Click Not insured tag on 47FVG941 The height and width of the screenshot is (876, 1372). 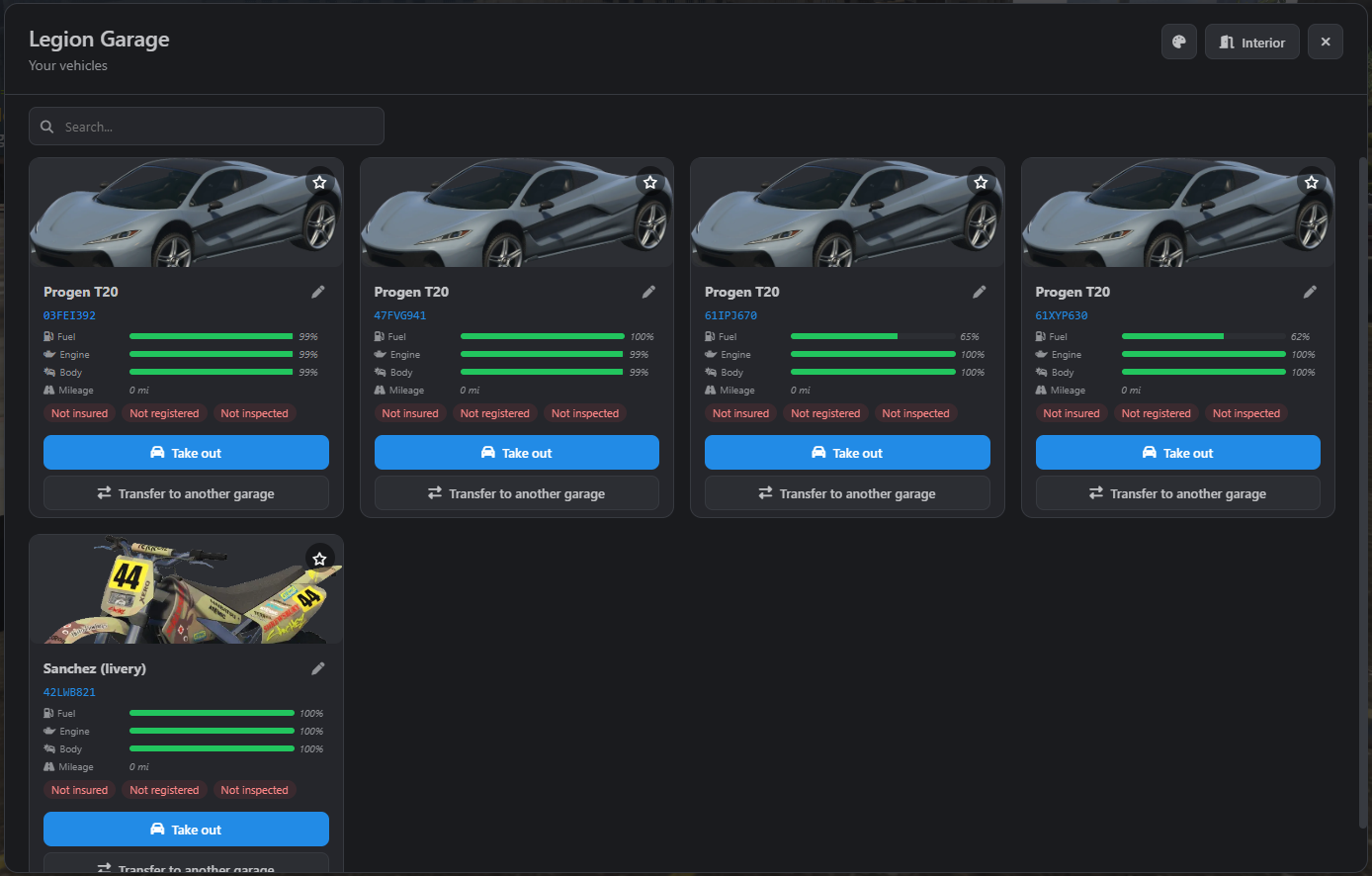point(410,413)
